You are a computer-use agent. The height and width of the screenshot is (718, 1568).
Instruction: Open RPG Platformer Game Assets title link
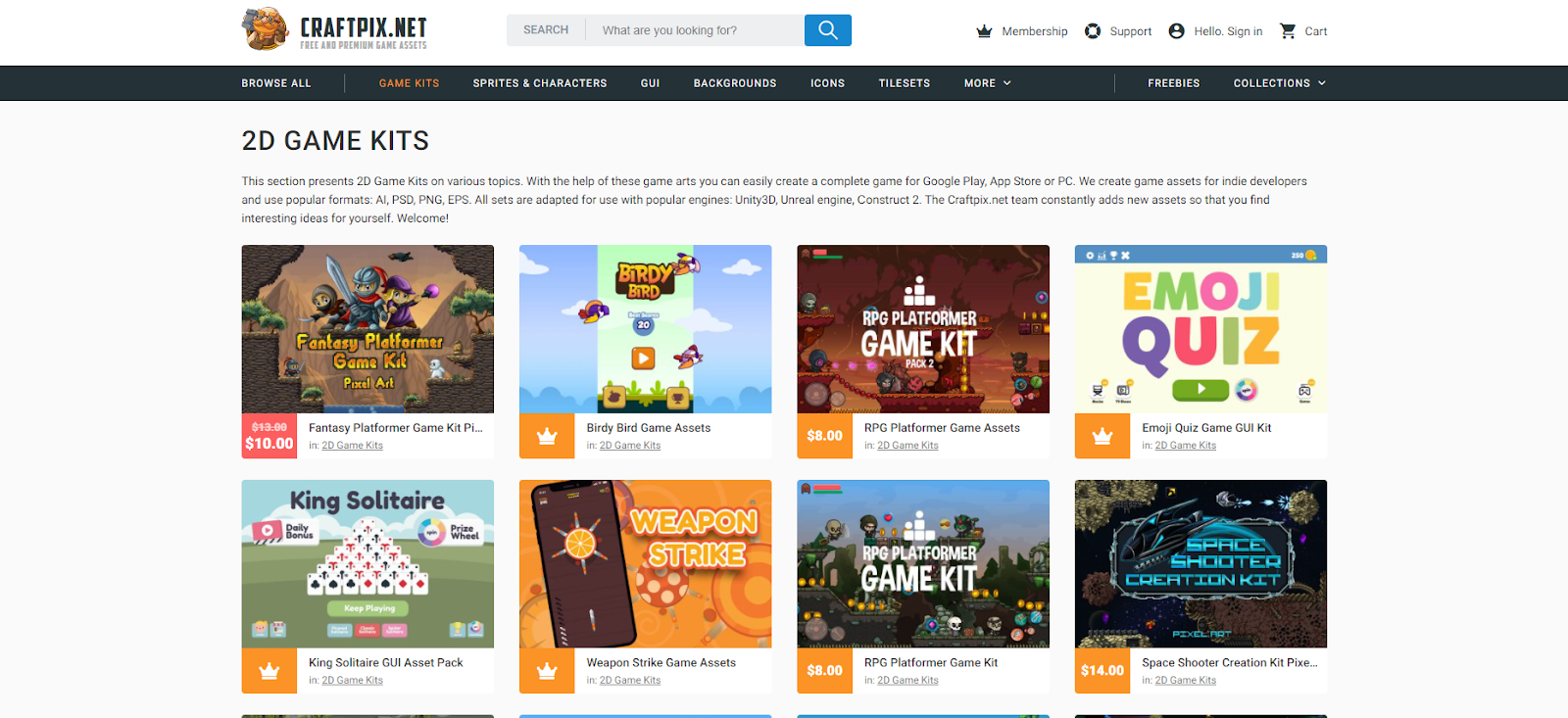click(x=942, y=428)
